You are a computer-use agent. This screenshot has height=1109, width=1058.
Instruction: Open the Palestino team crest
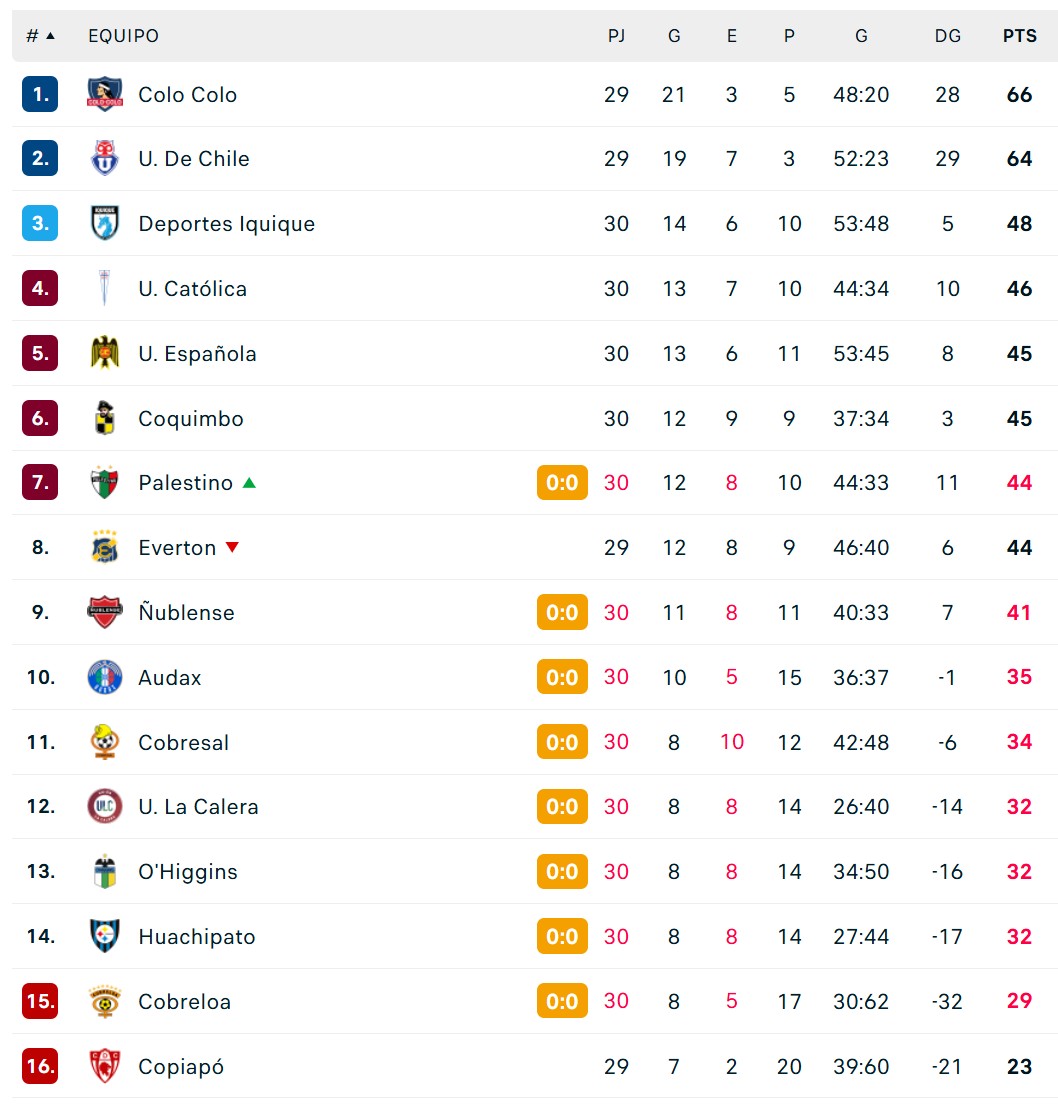click(105, 482)
